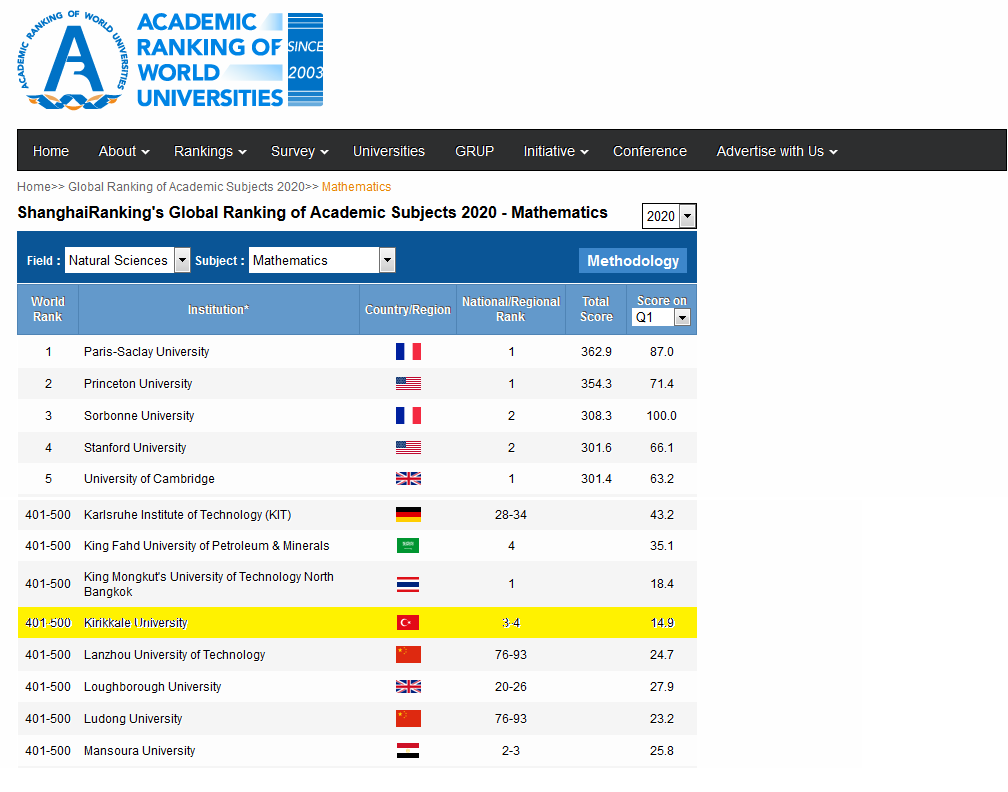Open the 2020 year dropdown
Screen dimensions: 1008x792
(669, 216)
